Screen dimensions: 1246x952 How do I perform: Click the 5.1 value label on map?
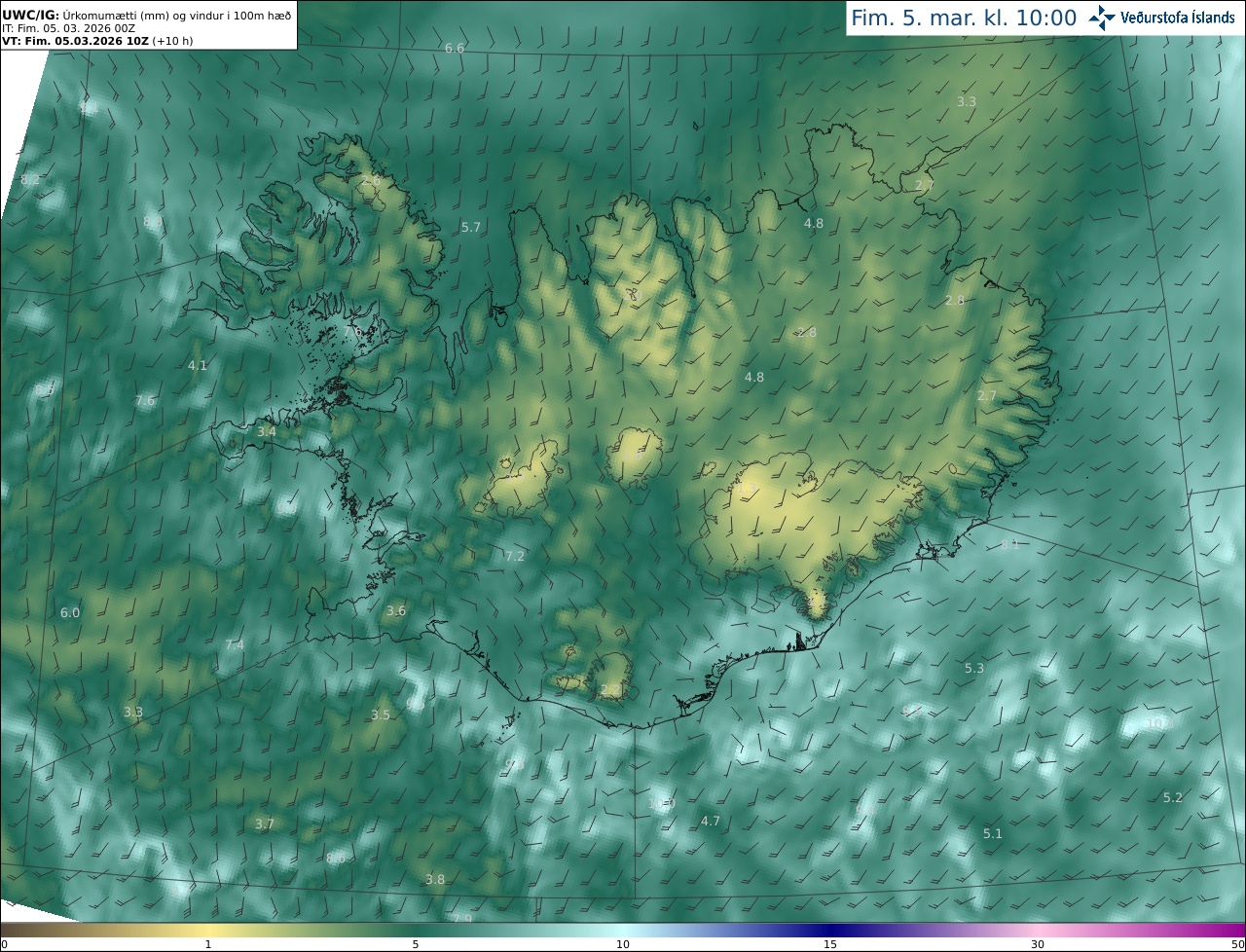992,833
